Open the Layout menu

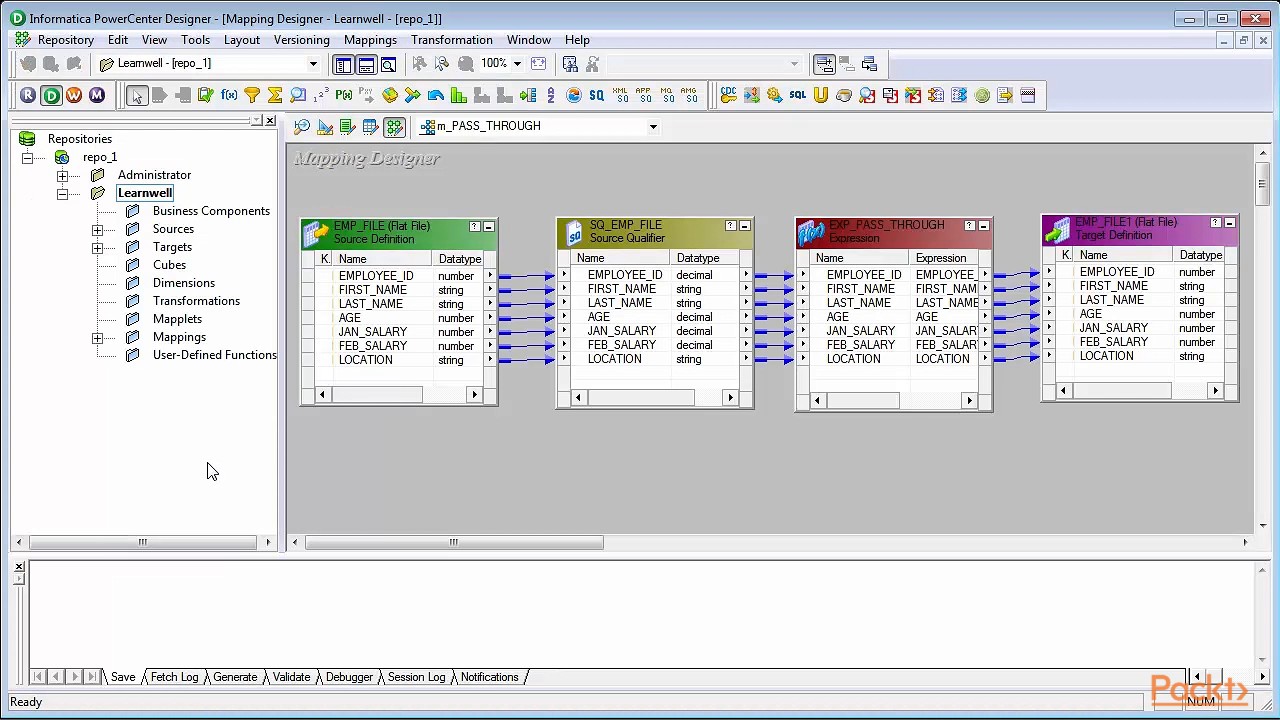(x=242, y=40)
